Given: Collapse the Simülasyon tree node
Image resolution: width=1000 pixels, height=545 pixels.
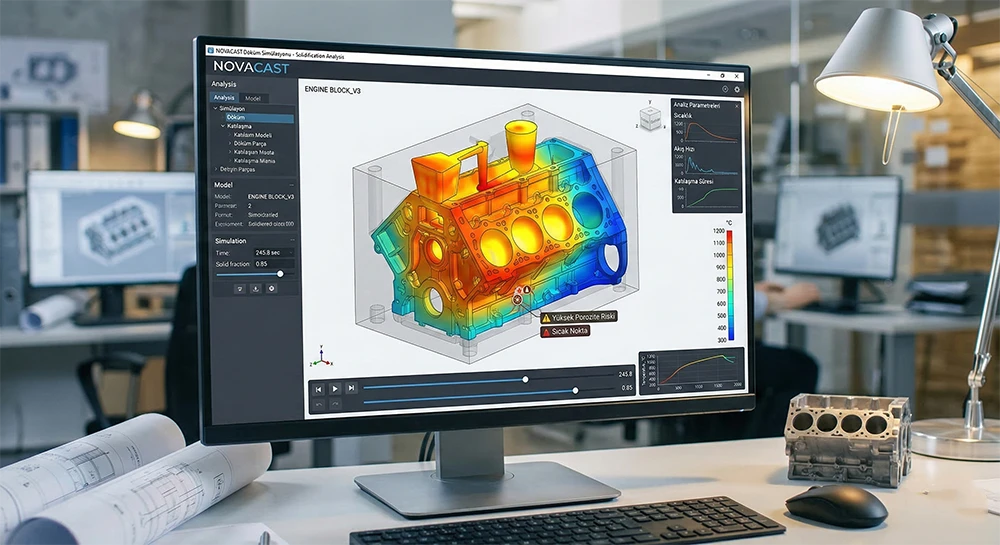Looking at the screenshot, I should 216,108.
